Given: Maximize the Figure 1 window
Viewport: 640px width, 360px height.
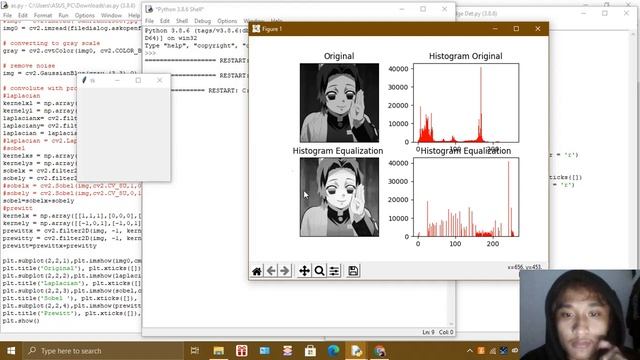Looking at the screenshot, I should point(516,29).
